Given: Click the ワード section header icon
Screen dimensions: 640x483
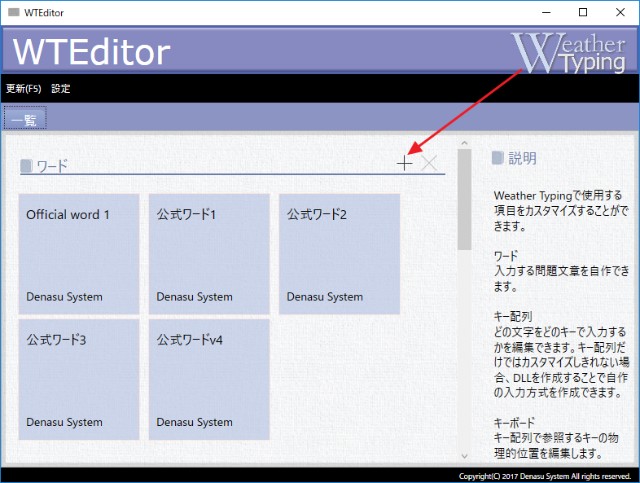Looking at the screenshot, I should (x=26, y=166).
